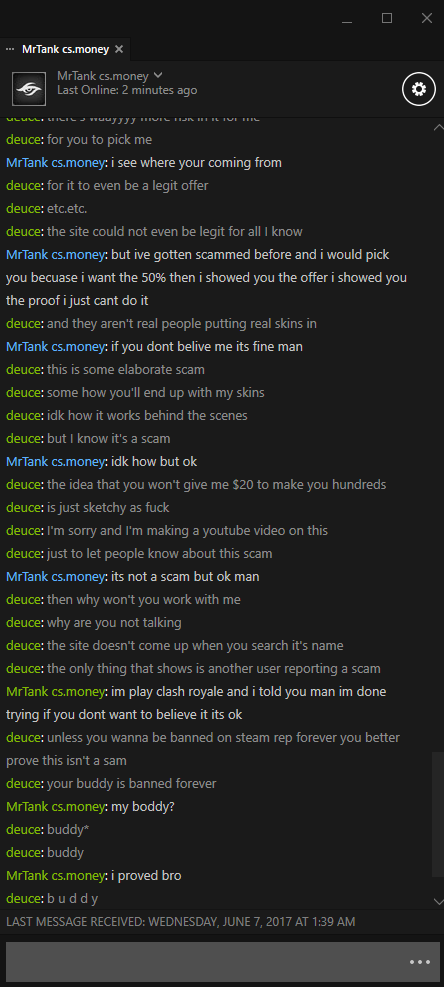Click the MrTank cs.money name in header
This screenshot has height=987, width=444.
[103, 76]
